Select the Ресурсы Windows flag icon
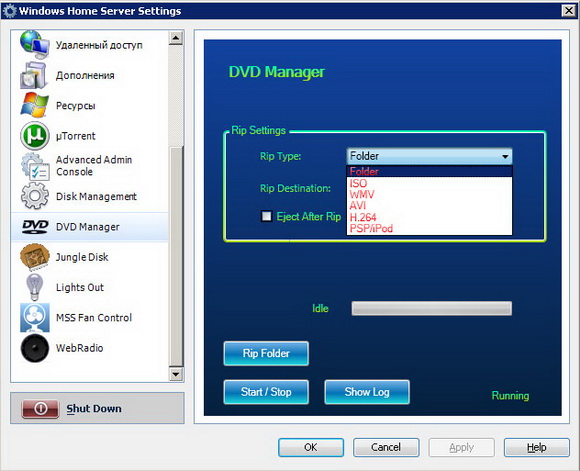This screenshot has width=580, height=471. pyautogui.click(x=34, y=105)
